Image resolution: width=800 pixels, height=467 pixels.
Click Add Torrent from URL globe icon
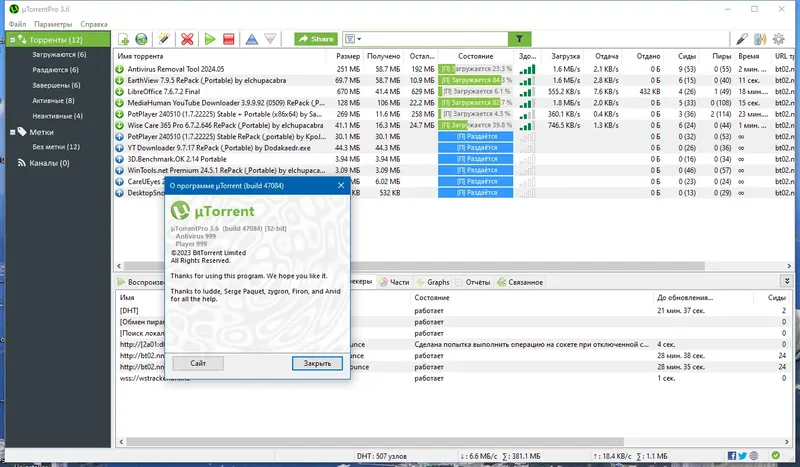point(141,39)
